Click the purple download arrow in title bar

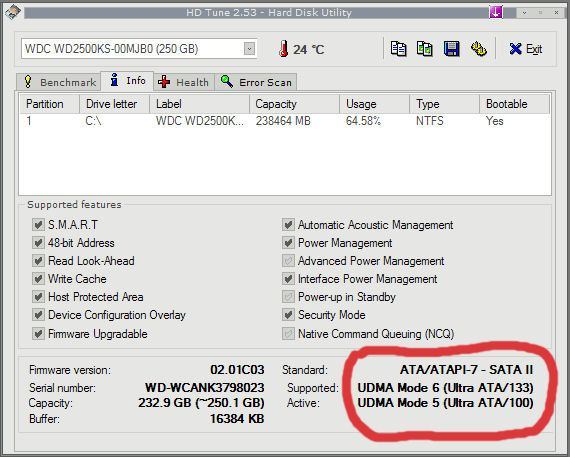(x=496, y=12)
